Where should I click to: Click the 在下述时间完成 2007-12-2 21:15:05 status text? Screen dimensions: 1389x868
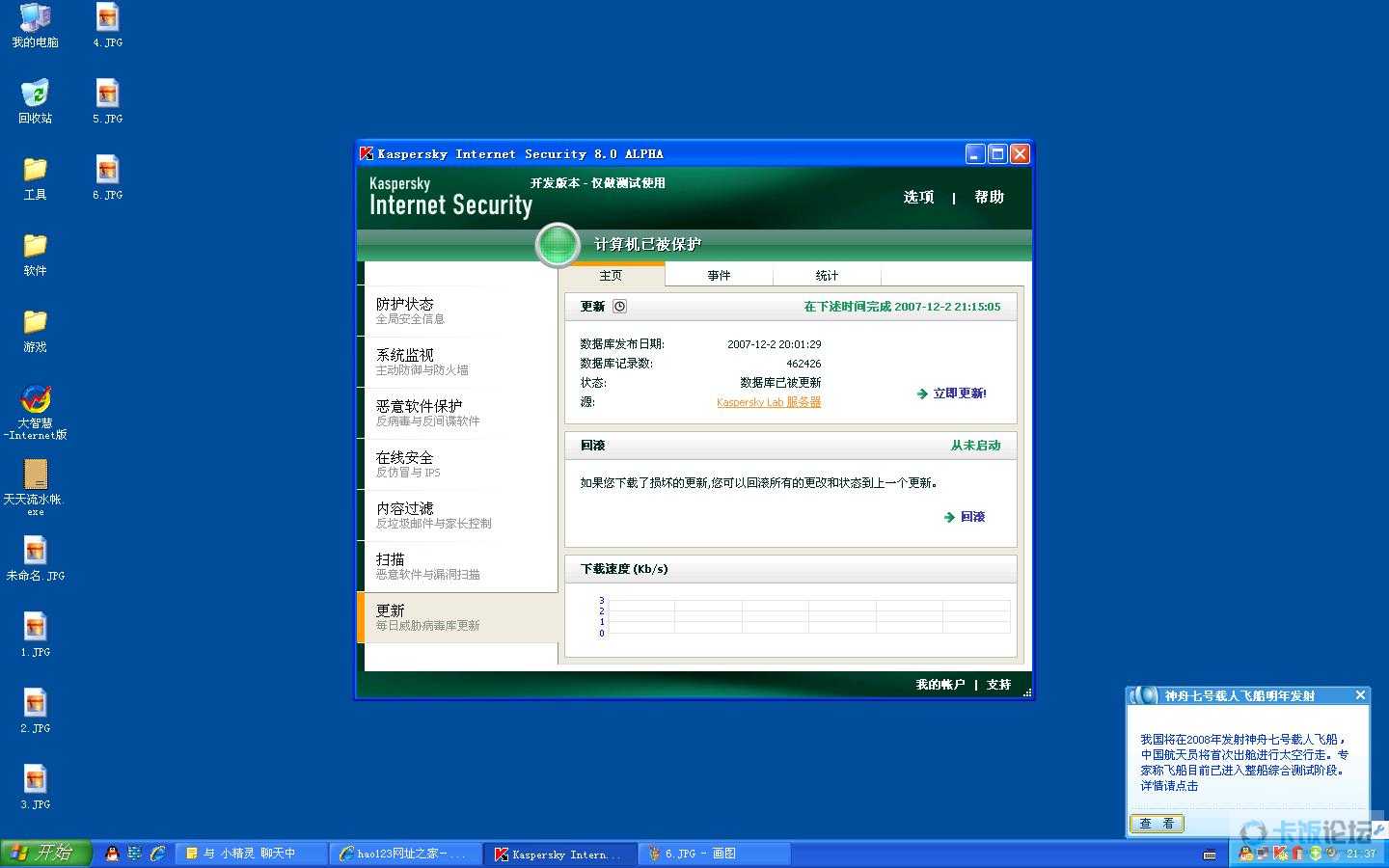(902, 307)
